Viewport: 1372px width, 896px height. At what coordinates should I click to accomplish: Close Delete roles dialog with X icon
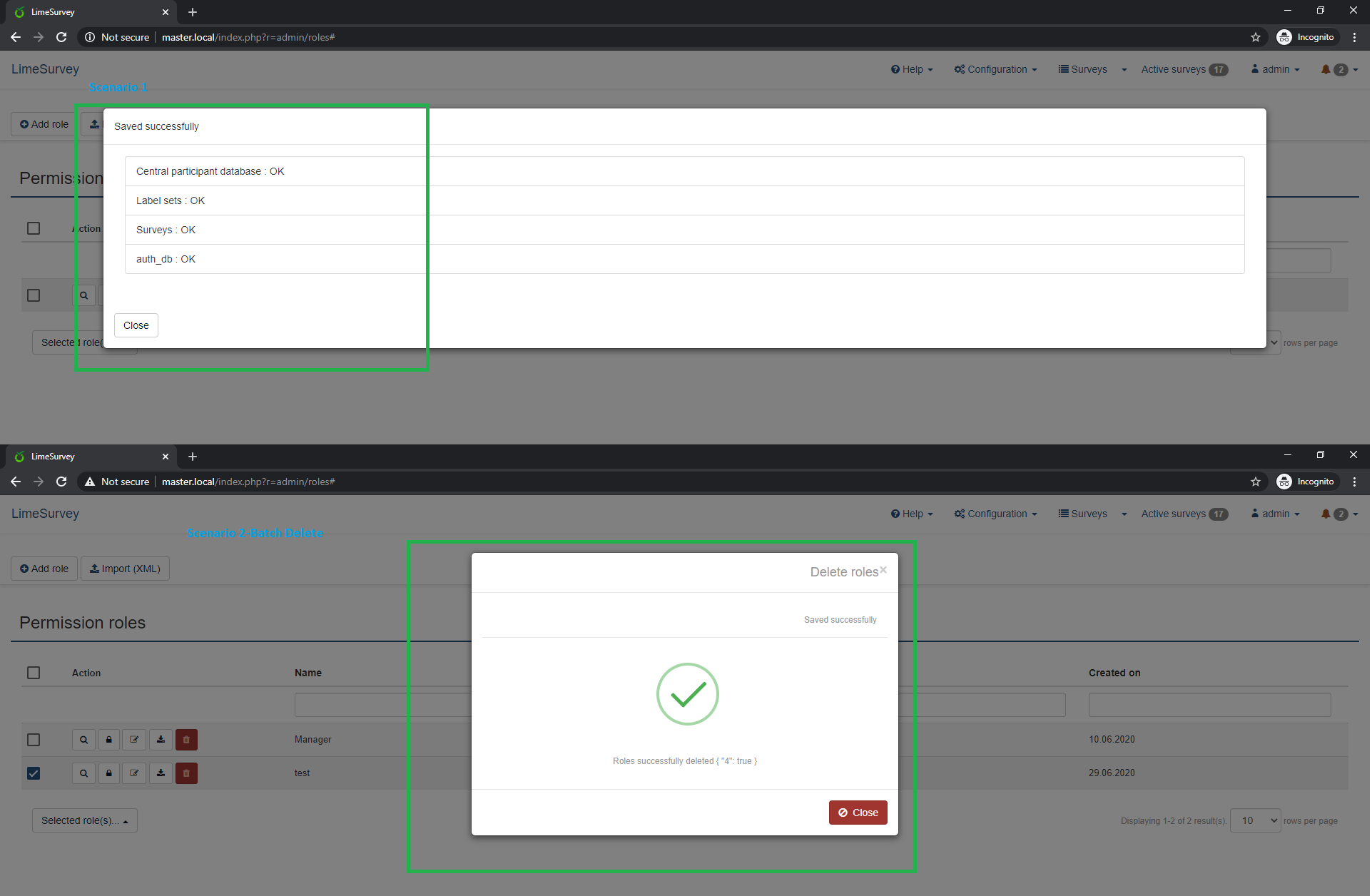click(883, 570)
